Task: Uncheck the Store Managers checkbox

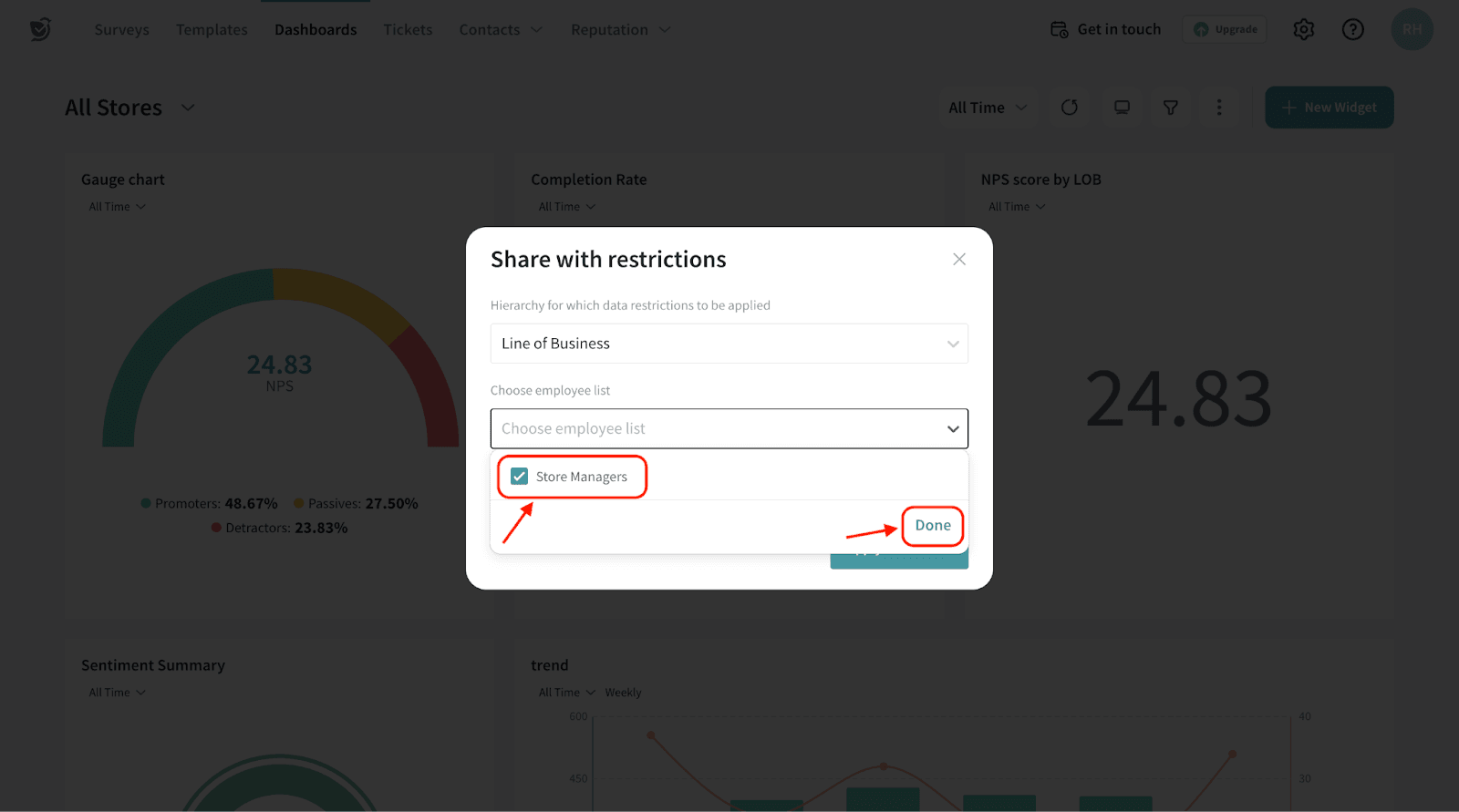Action: [520, 477]
